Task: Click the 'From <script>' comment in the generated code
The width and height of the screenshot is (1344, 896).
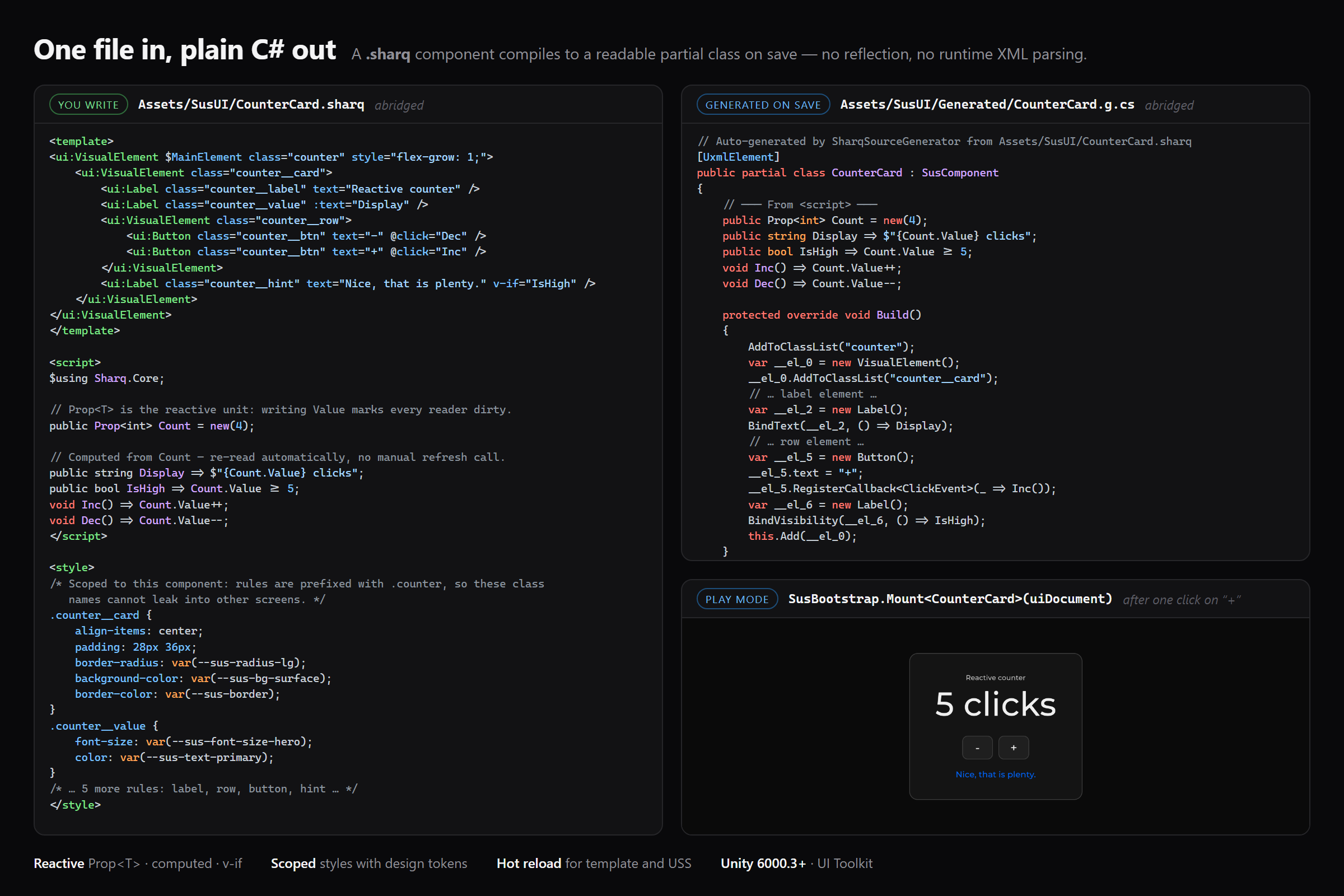Action: coord(800,204)
